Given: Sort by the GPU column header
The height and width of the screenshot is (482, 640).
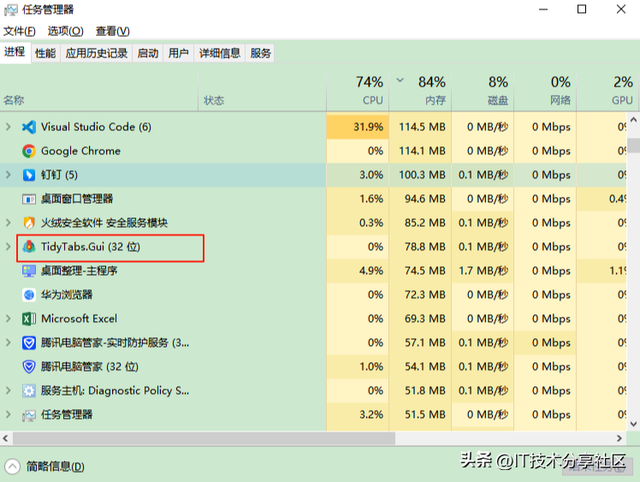Looking at the screenshot, I should click(607, 91).
